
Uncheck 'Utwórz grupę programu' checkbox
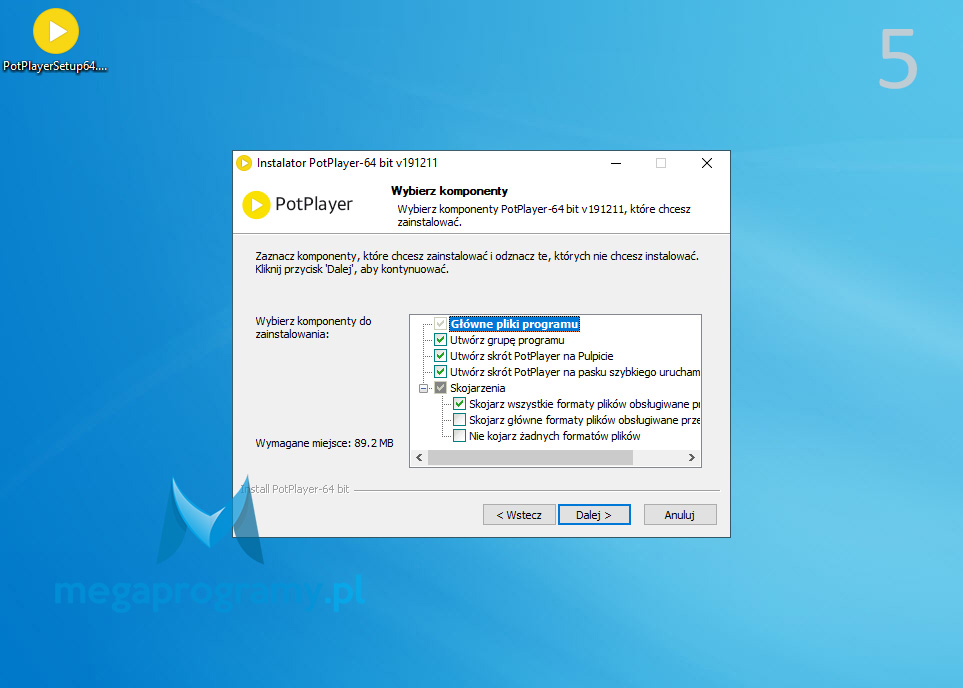(x=440, y=340)
